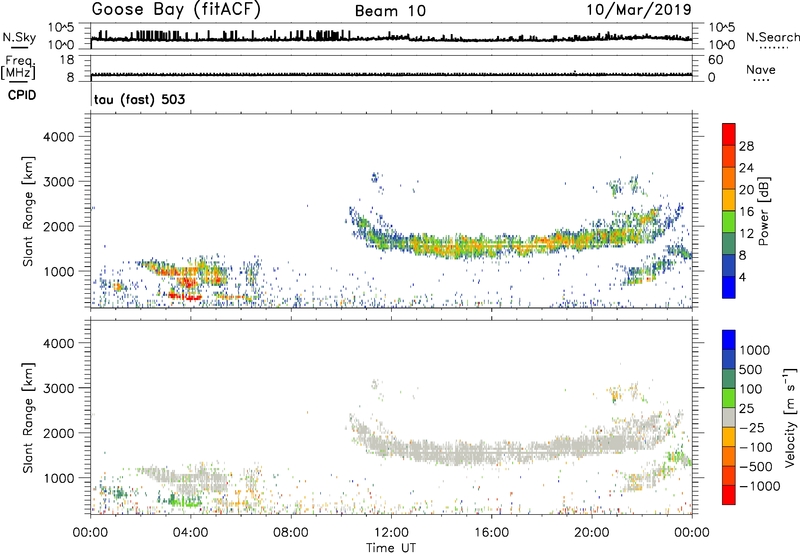Click the '08:00' time tick label

click(291, 533)
